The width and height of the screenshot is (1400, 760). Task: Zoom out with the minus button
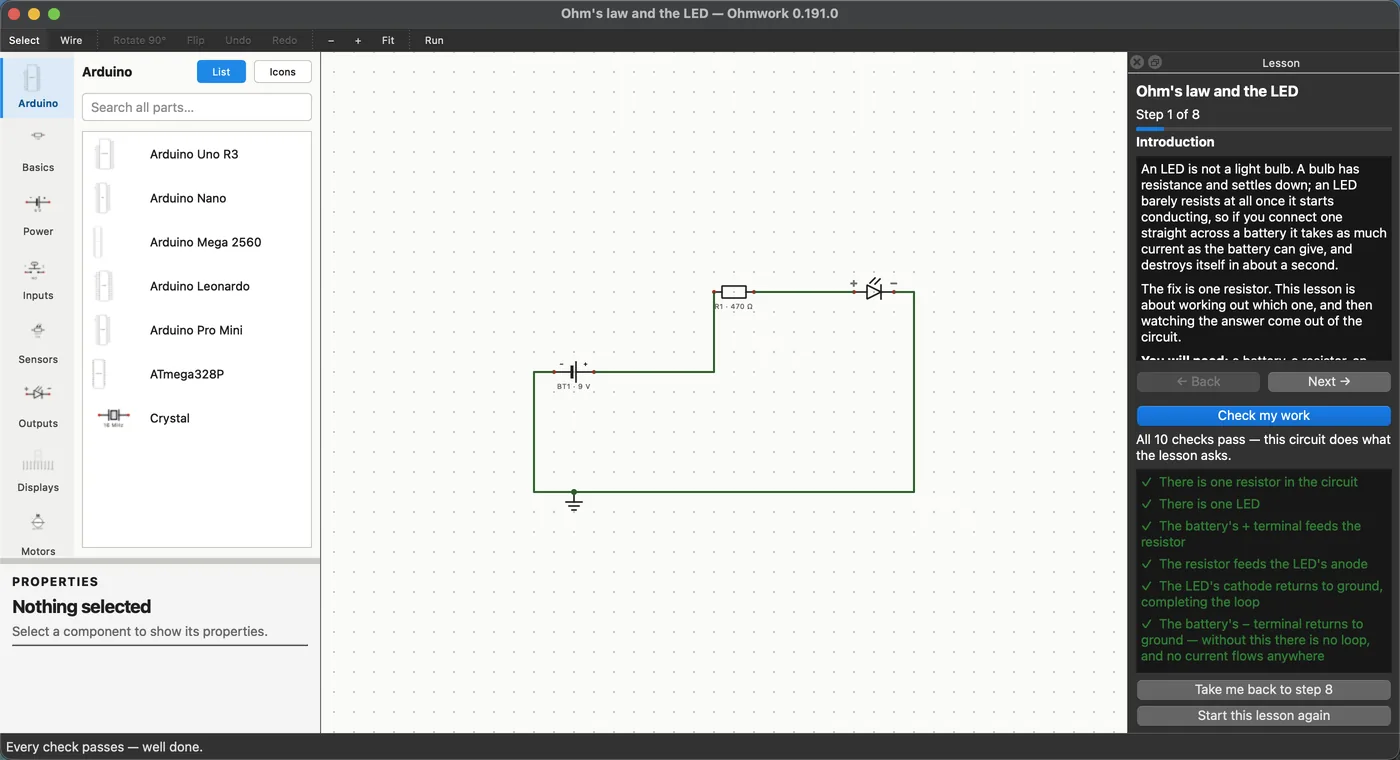coord(331,40)
